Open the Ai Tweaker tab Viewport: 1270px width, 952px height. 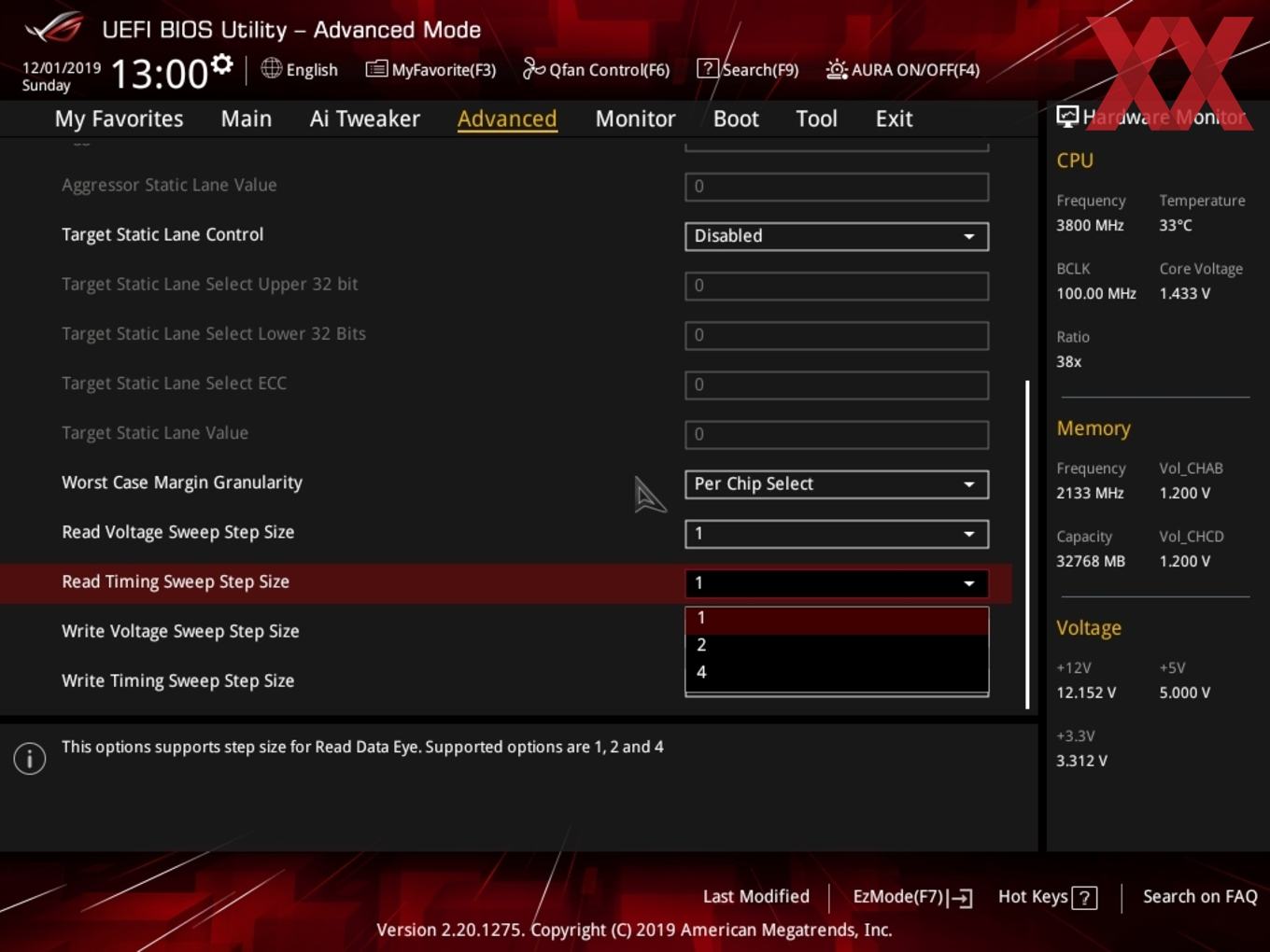[x=365, y=119]
